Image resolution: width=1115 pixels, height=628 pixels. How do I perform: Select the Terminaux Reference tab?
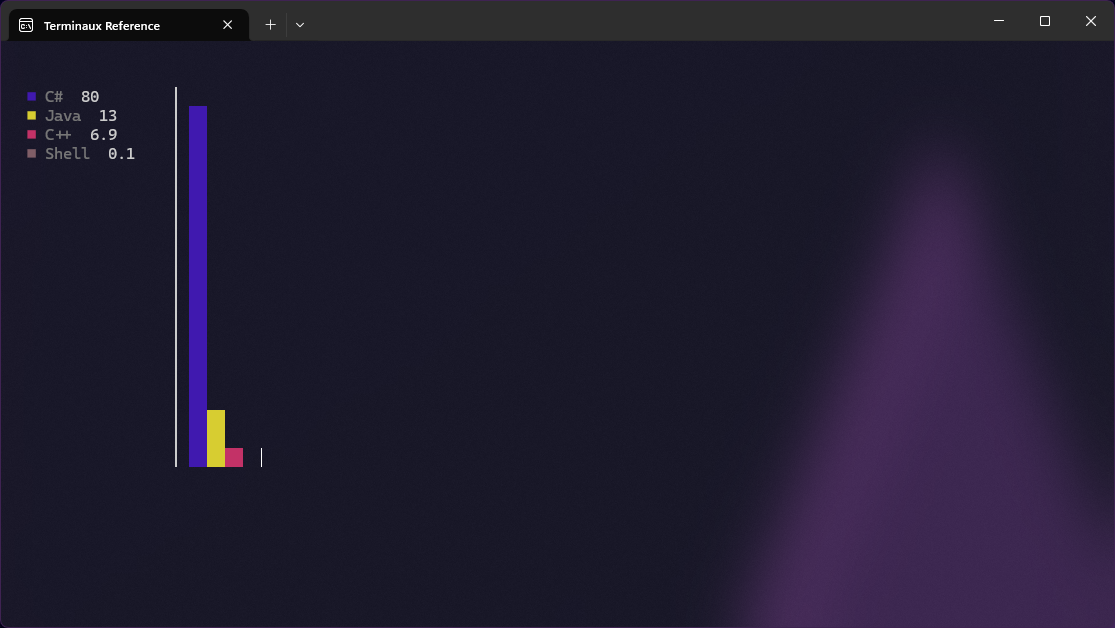pyautogui.click(x=110, y=26)
